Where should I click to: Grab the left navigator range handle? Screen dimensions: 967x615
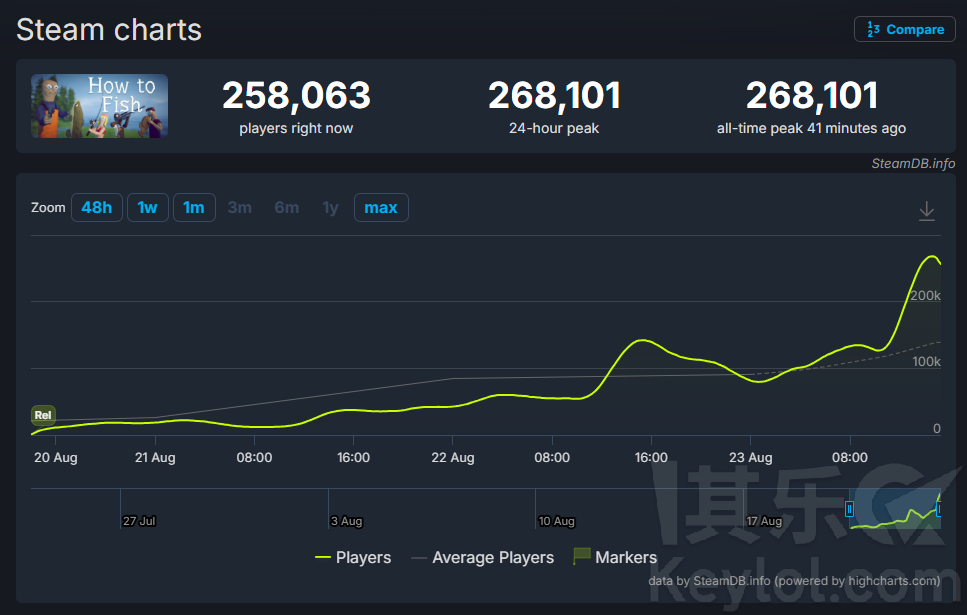(x=849, y=509)
